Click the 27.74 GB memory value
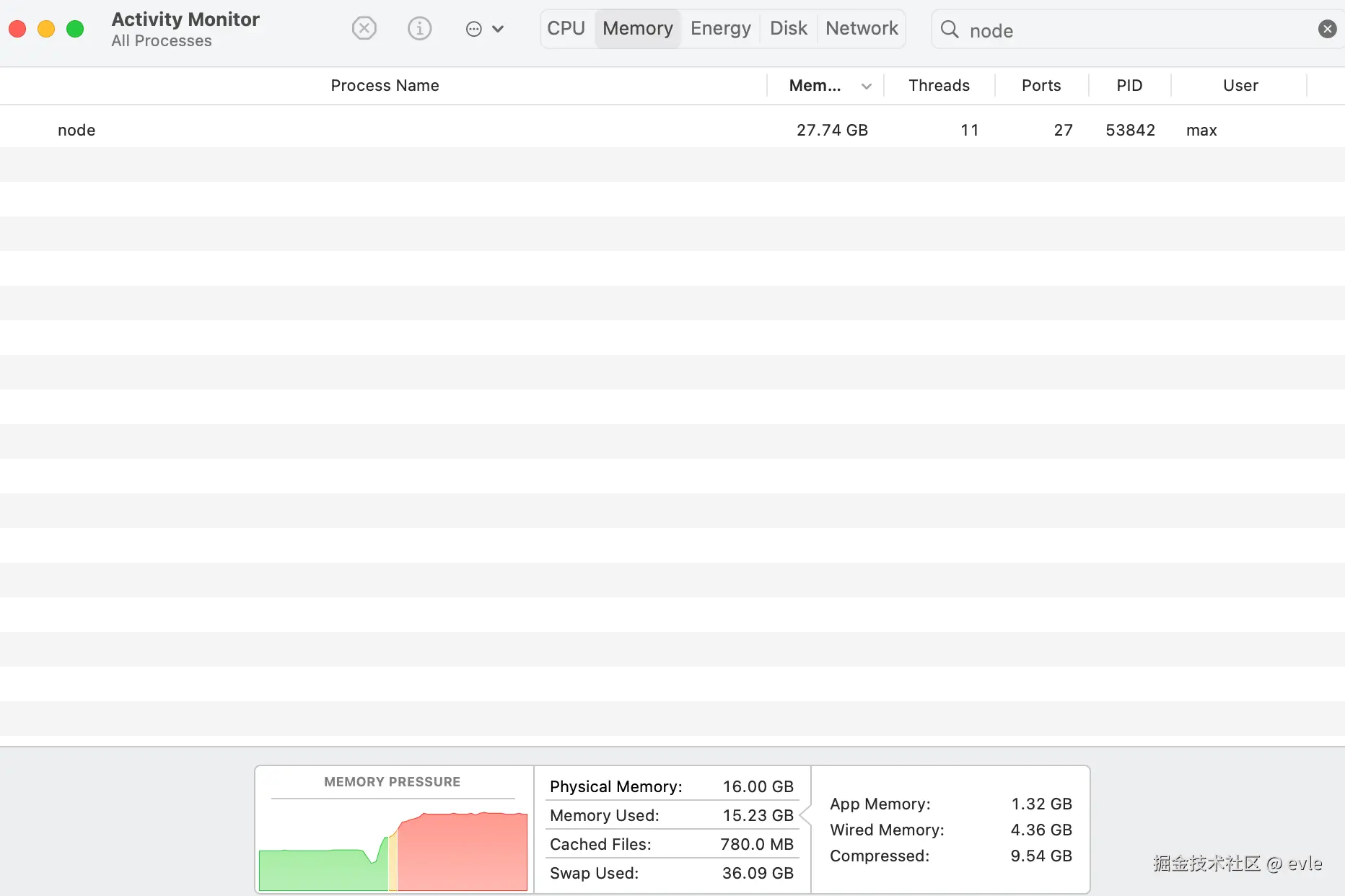 [832, 131]
